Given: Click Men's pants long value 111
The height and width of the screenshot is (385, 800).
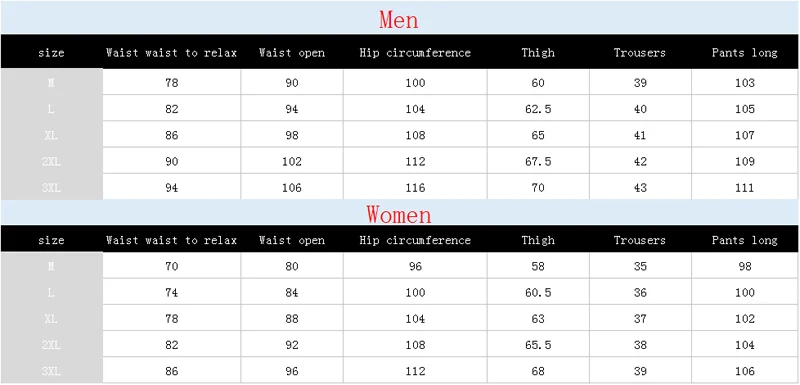Looking at the screenshot, I should (745, 188).
